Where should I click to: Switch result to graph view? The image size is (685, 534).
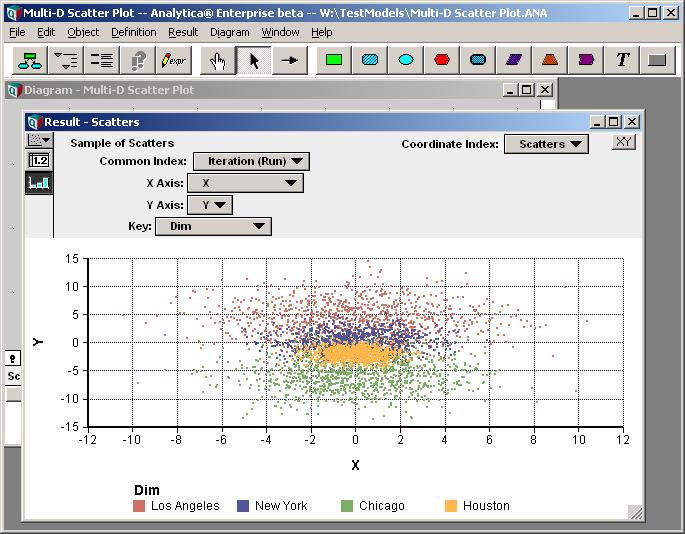point(39,183)
